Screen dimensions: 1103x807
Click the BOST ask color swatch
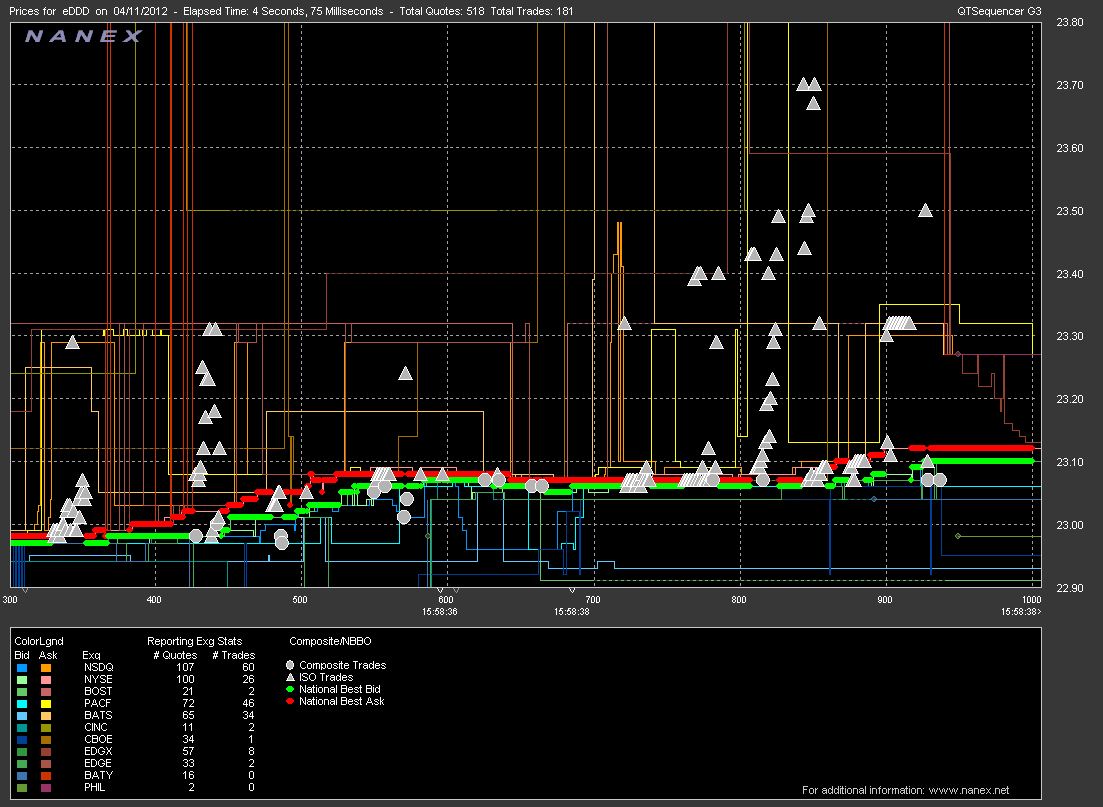point(46,692)
